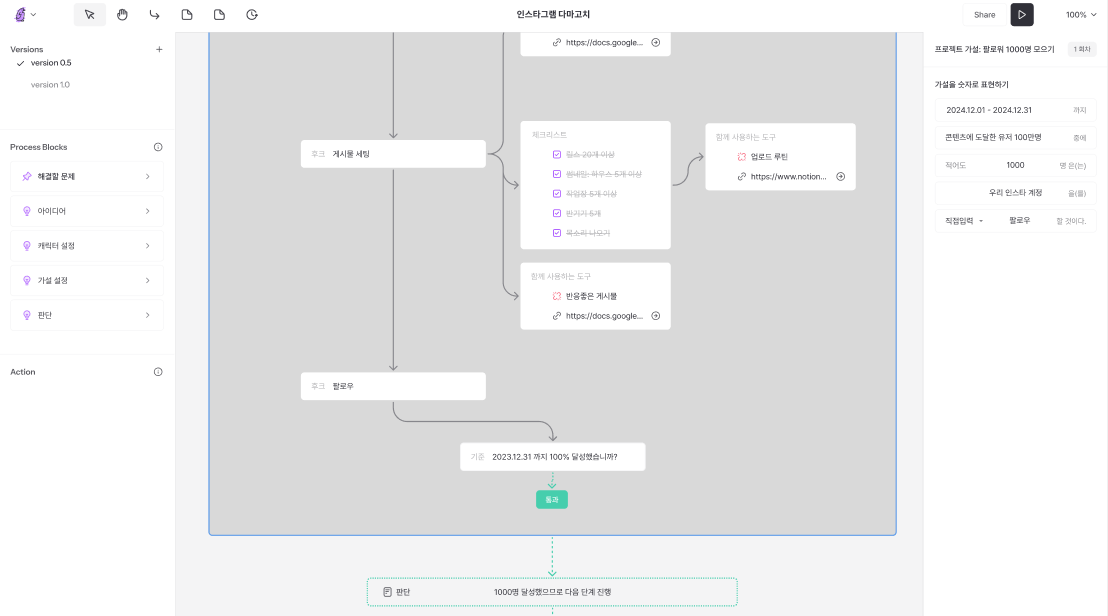Click the green 통과 button
This screenshot has width=1108, height=616.
pos(551,499)
